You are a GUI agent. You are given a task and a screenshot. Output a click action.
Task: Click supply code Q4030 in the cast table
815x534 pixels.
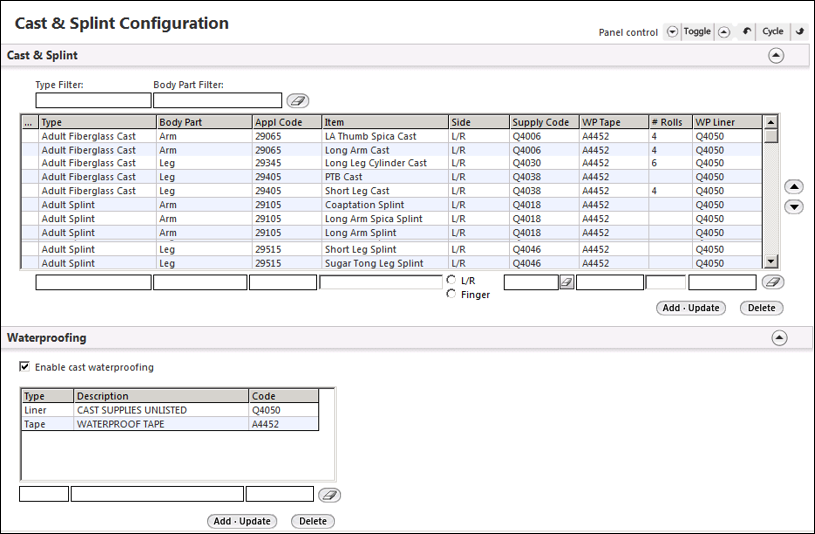tap(527, 163)
